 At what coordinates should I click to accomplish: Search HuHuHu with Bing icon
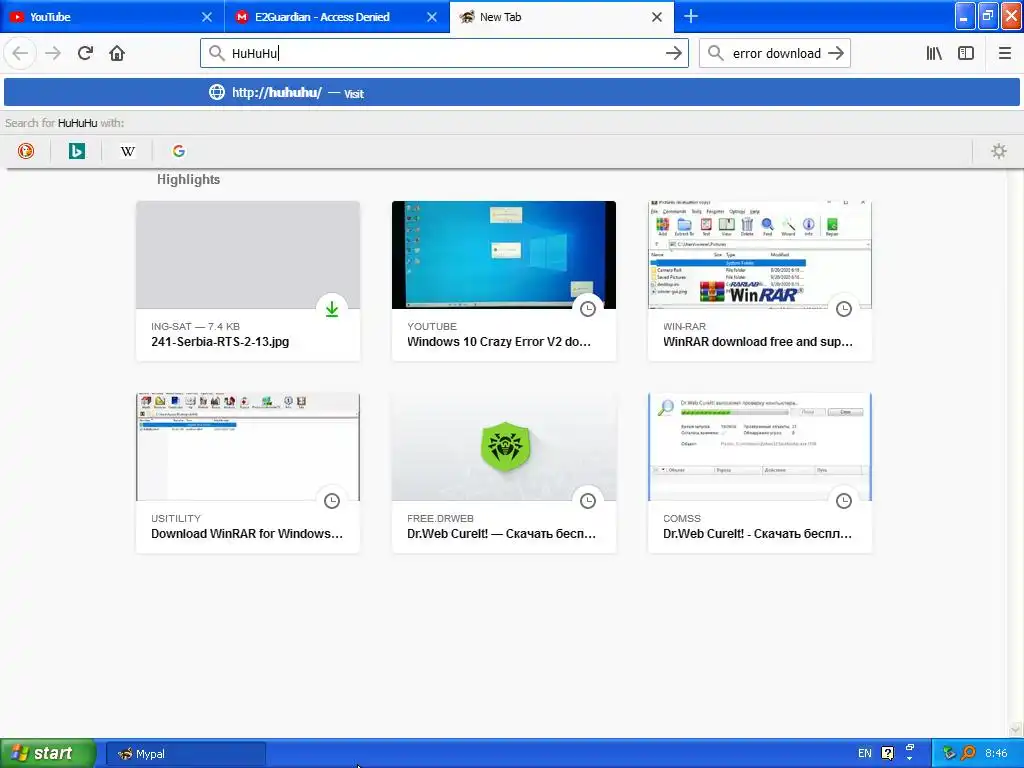(77, 151)
